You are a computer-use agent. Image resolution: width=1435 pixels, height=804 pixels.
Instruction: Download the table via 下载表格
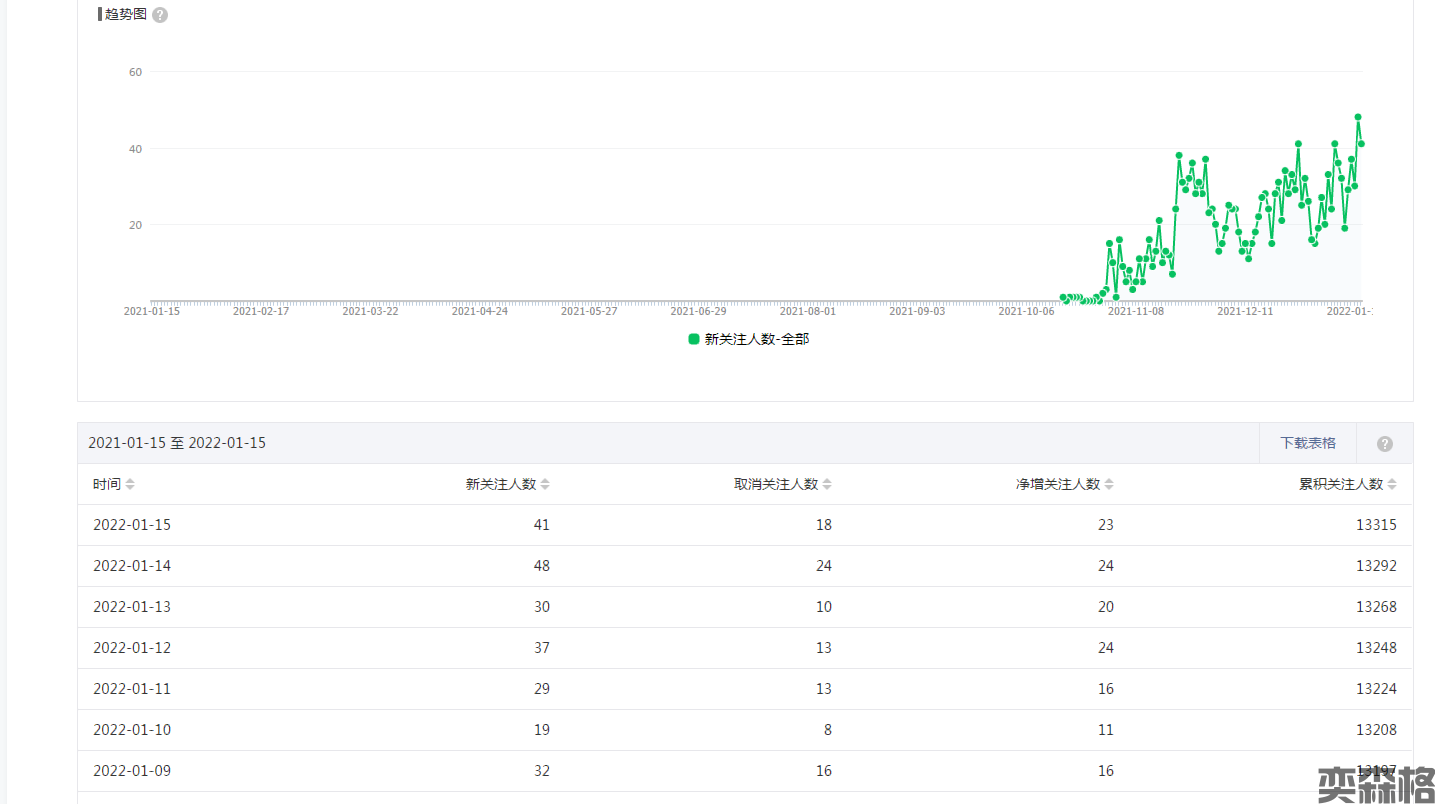1308,443
